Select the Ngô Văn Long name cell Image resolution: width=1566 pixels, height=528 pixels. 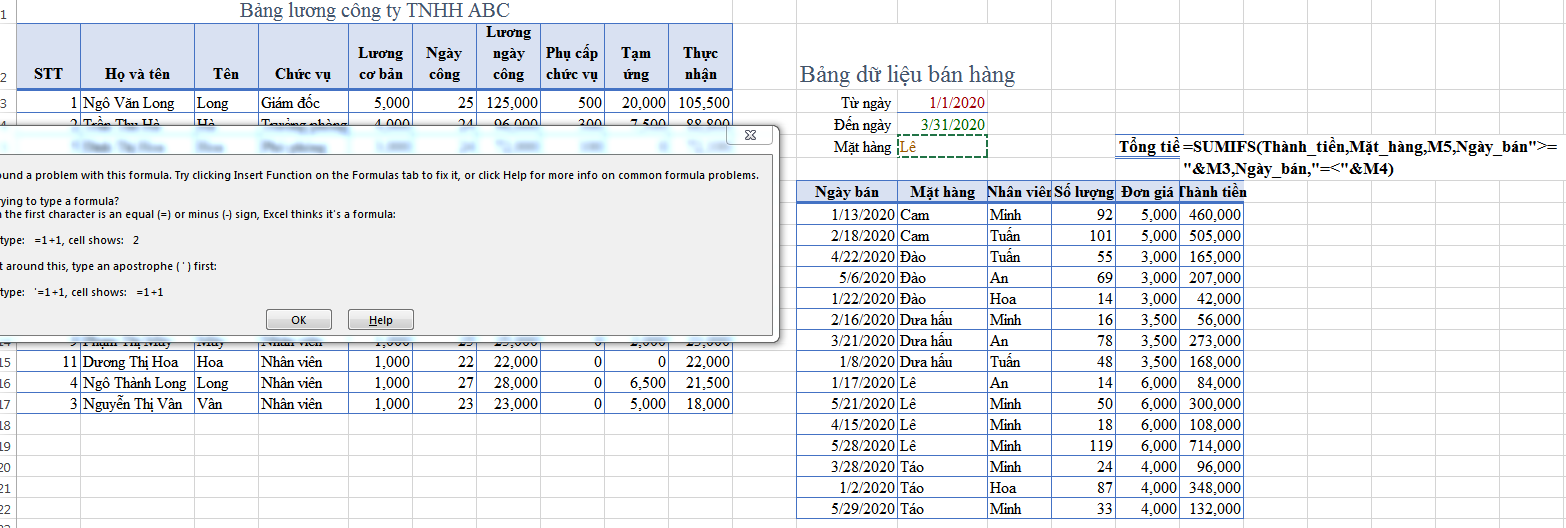(137, 103)
